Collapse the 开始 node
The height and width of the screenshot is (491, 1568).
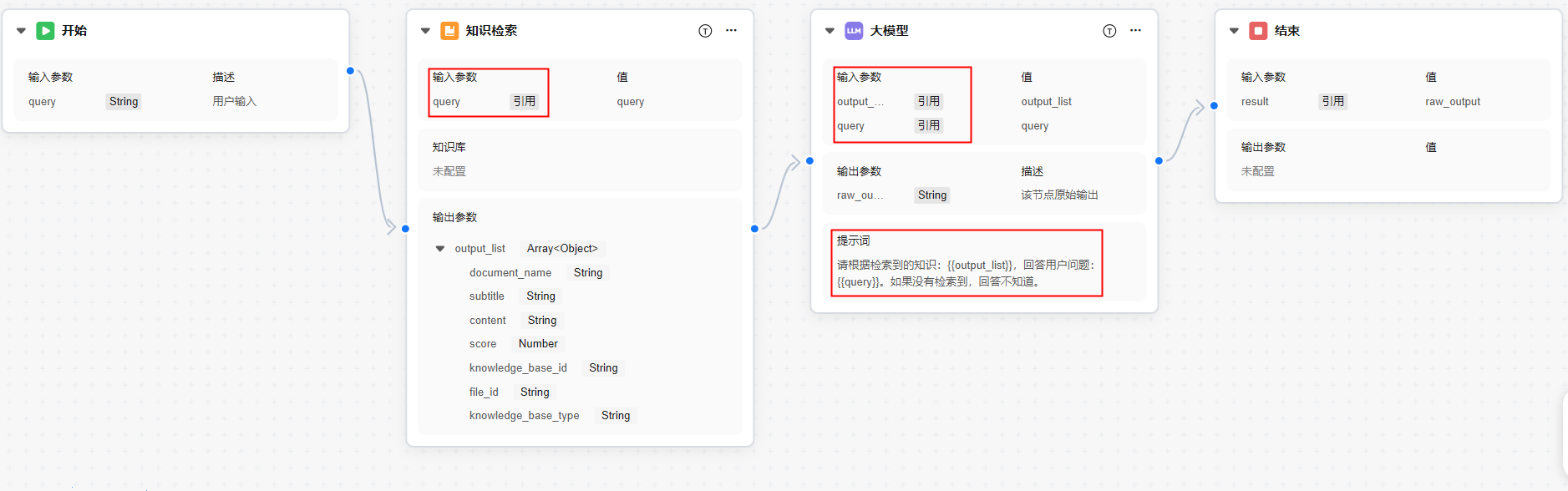tap(21, 31)
